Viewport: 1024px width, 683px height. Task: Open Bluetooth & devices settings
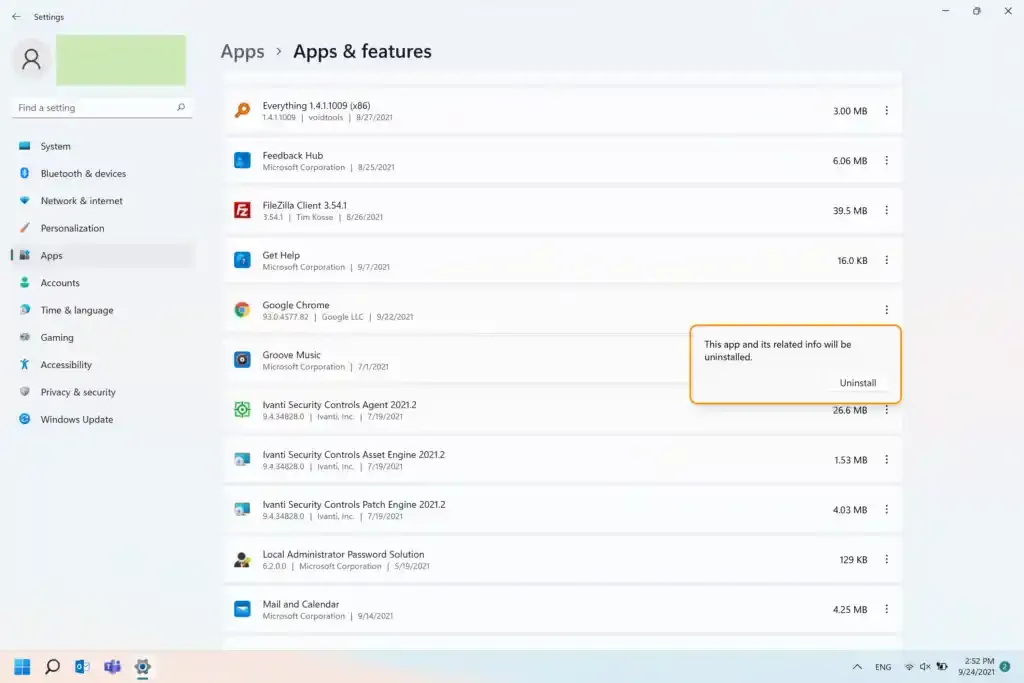(103, 174)
